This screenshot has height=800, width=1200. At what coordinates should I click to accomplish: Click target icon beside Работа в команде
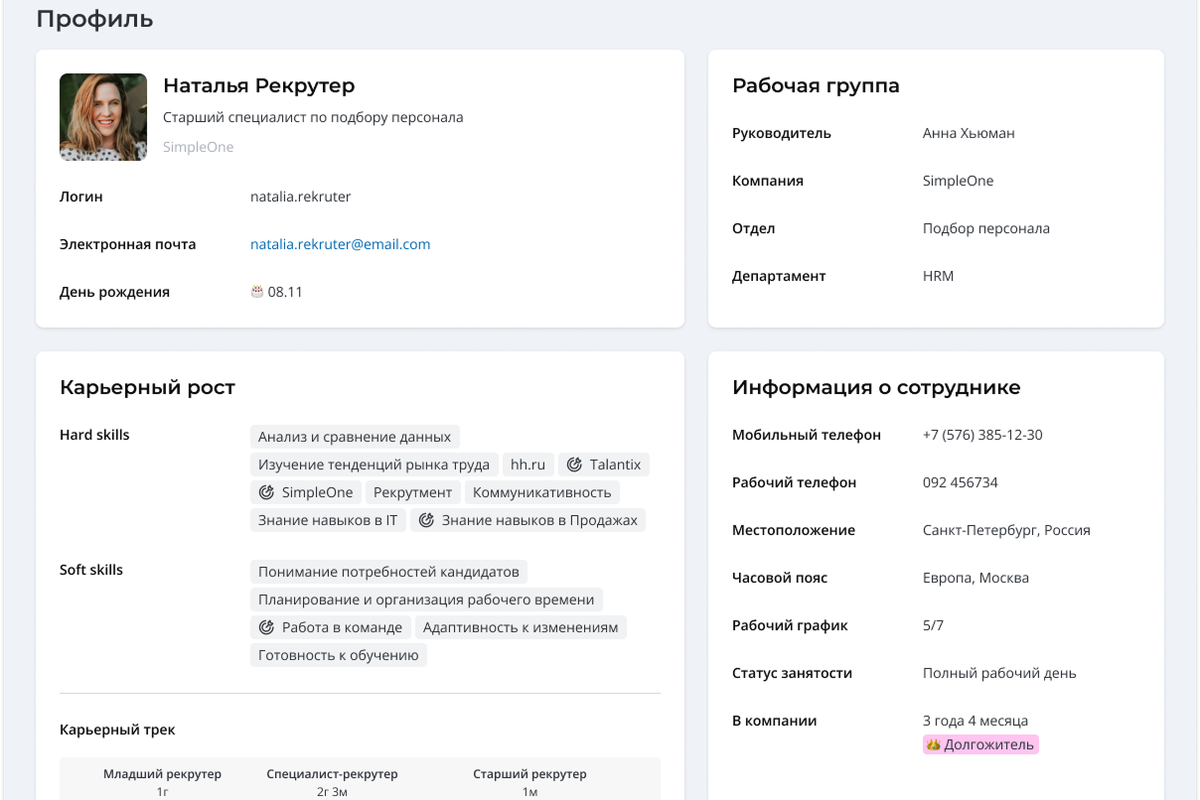266,628
